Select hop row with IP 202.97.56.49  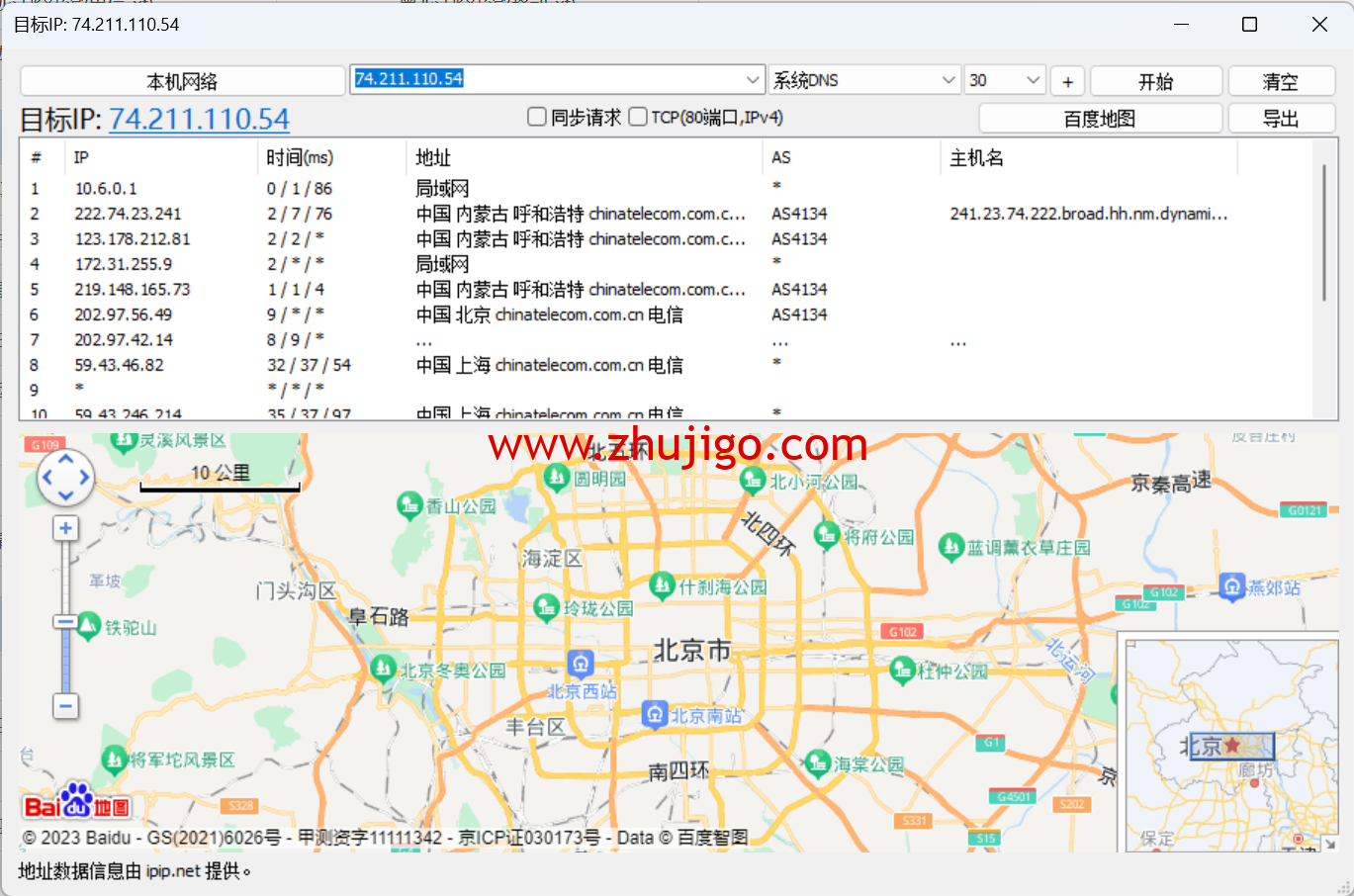click(x=666, y=314)
